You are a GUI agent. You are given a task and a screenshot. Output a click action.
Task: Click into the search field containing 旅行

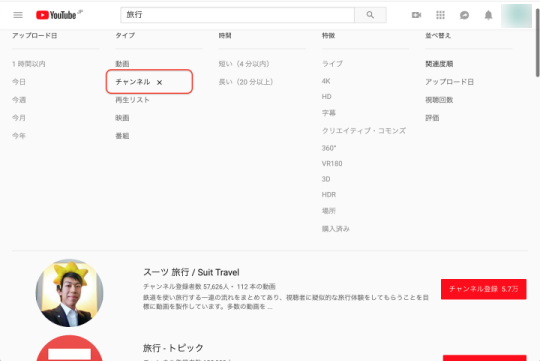coord(237,15)
